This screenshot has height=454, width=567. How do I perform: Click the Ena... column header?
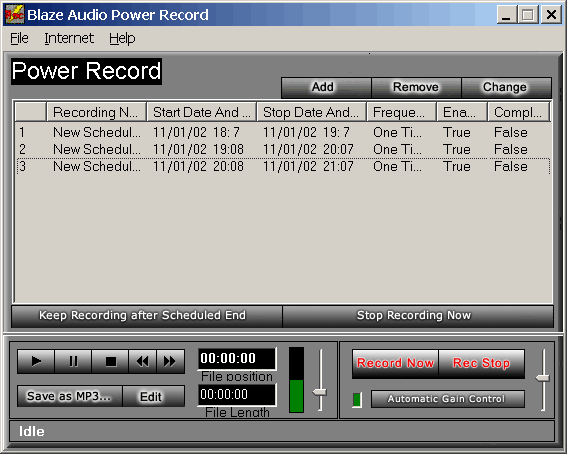(x=462, y=112)
